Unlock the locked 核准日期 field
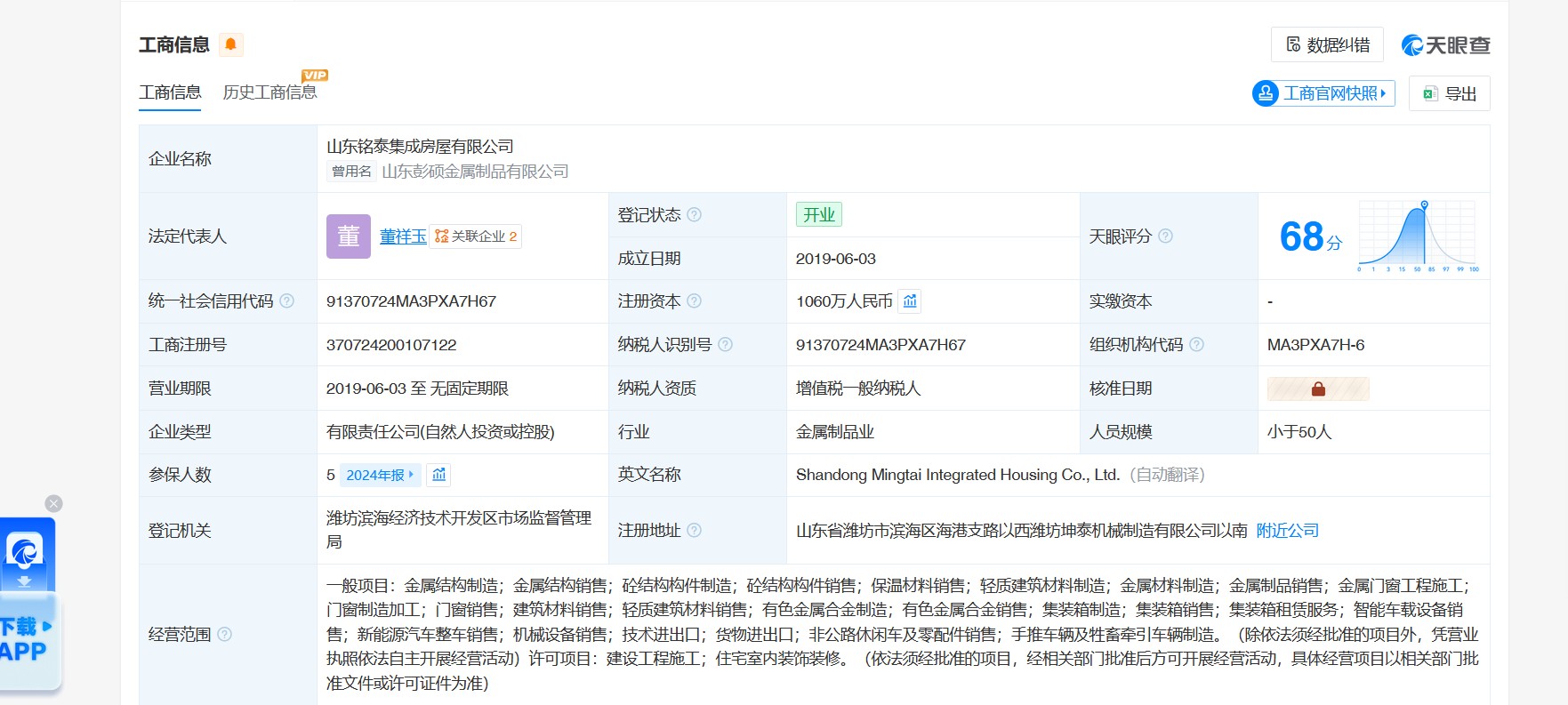The height and width of the screenshot is (705, 1568). tap(1318, 389)
